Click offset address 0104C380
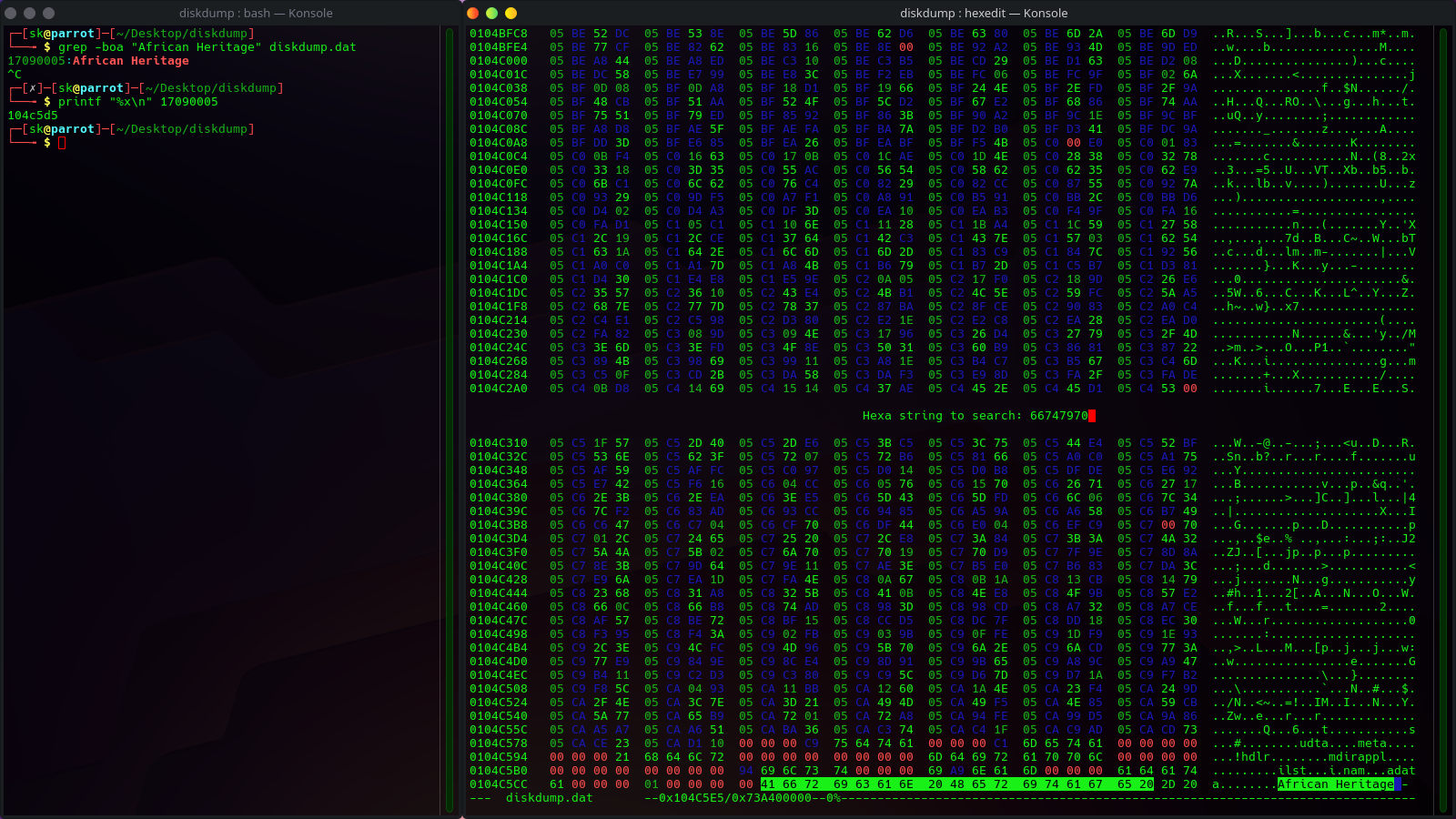The height and width of the screenshot is (819, 1456). click(x=499, y=498)
